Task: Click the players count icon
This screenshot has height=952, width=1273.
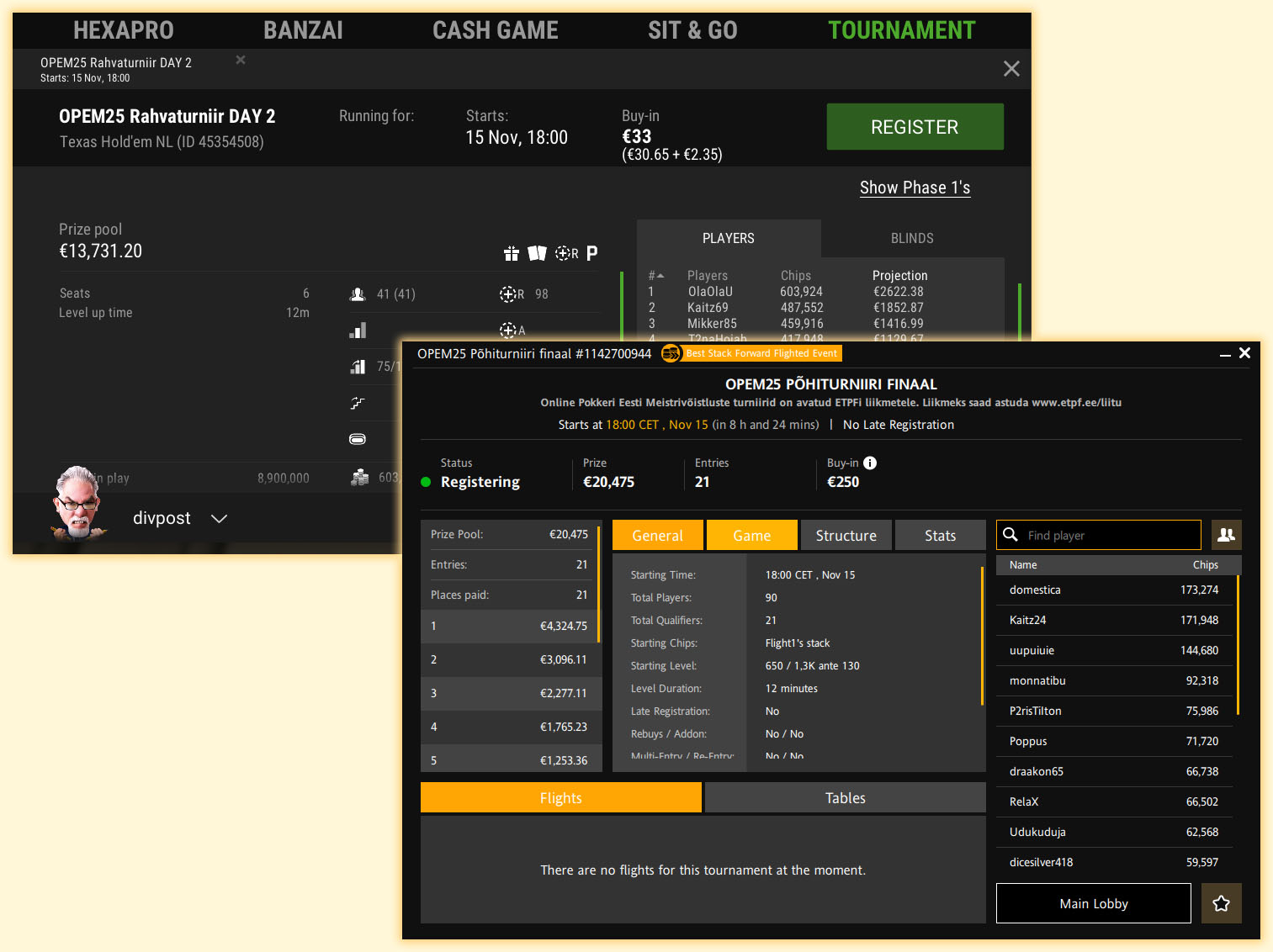Action: (358, 294)
